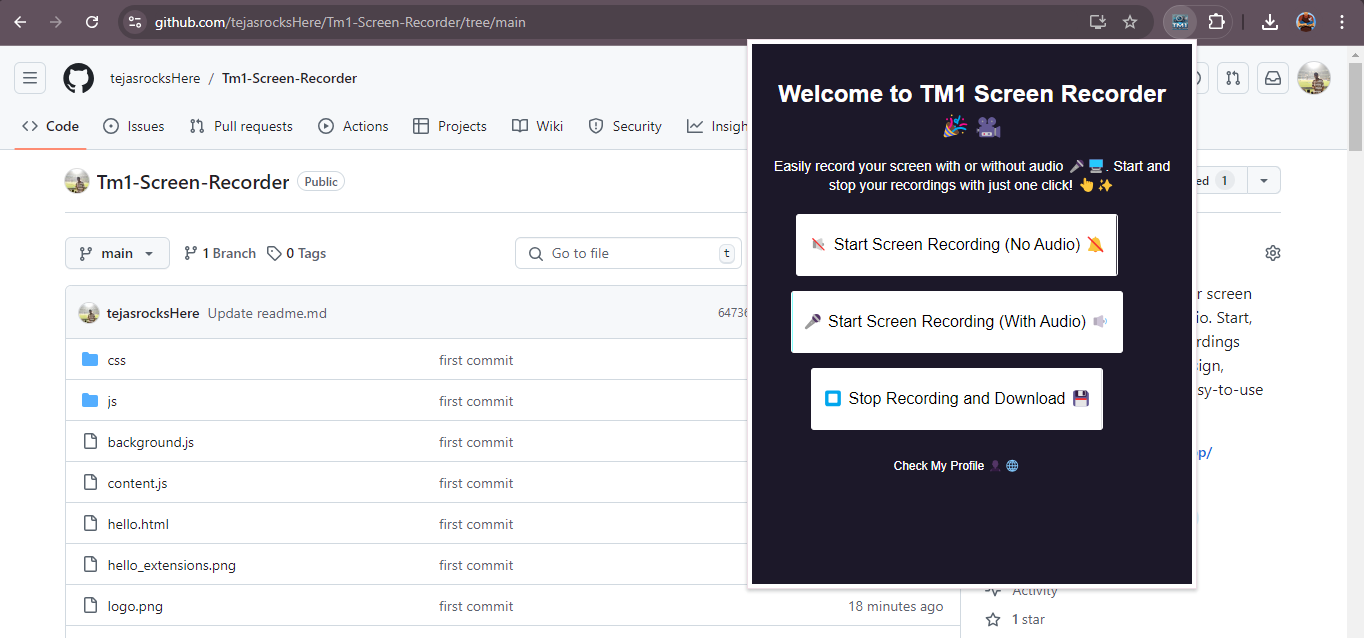Open the js folder name
The height and width of the screenshot is (638, 1364).
(112, 401)
